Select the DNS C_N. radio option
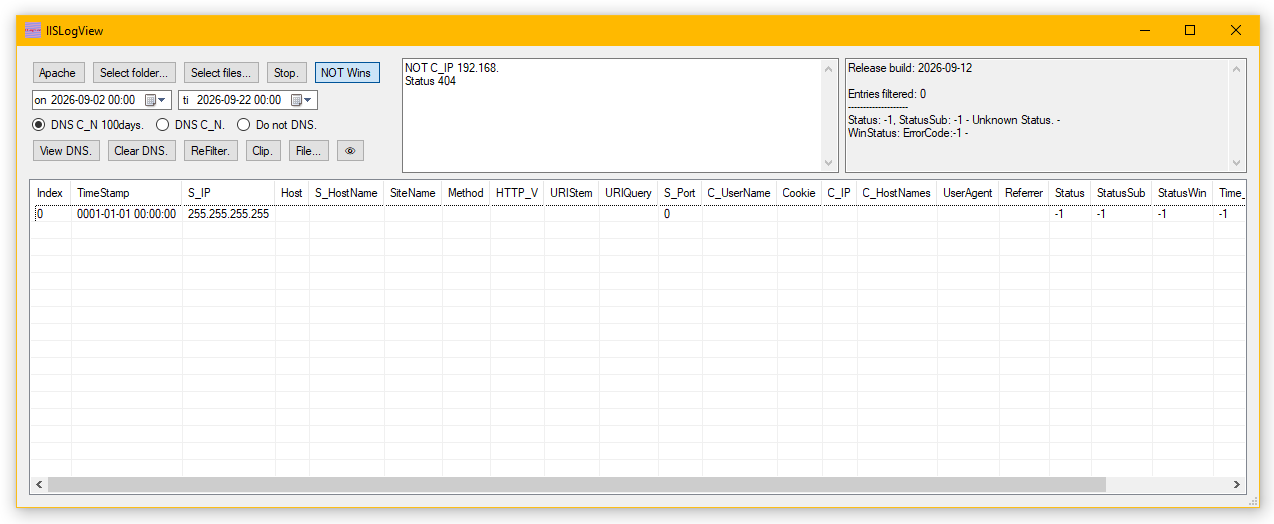 click(191, 125)
